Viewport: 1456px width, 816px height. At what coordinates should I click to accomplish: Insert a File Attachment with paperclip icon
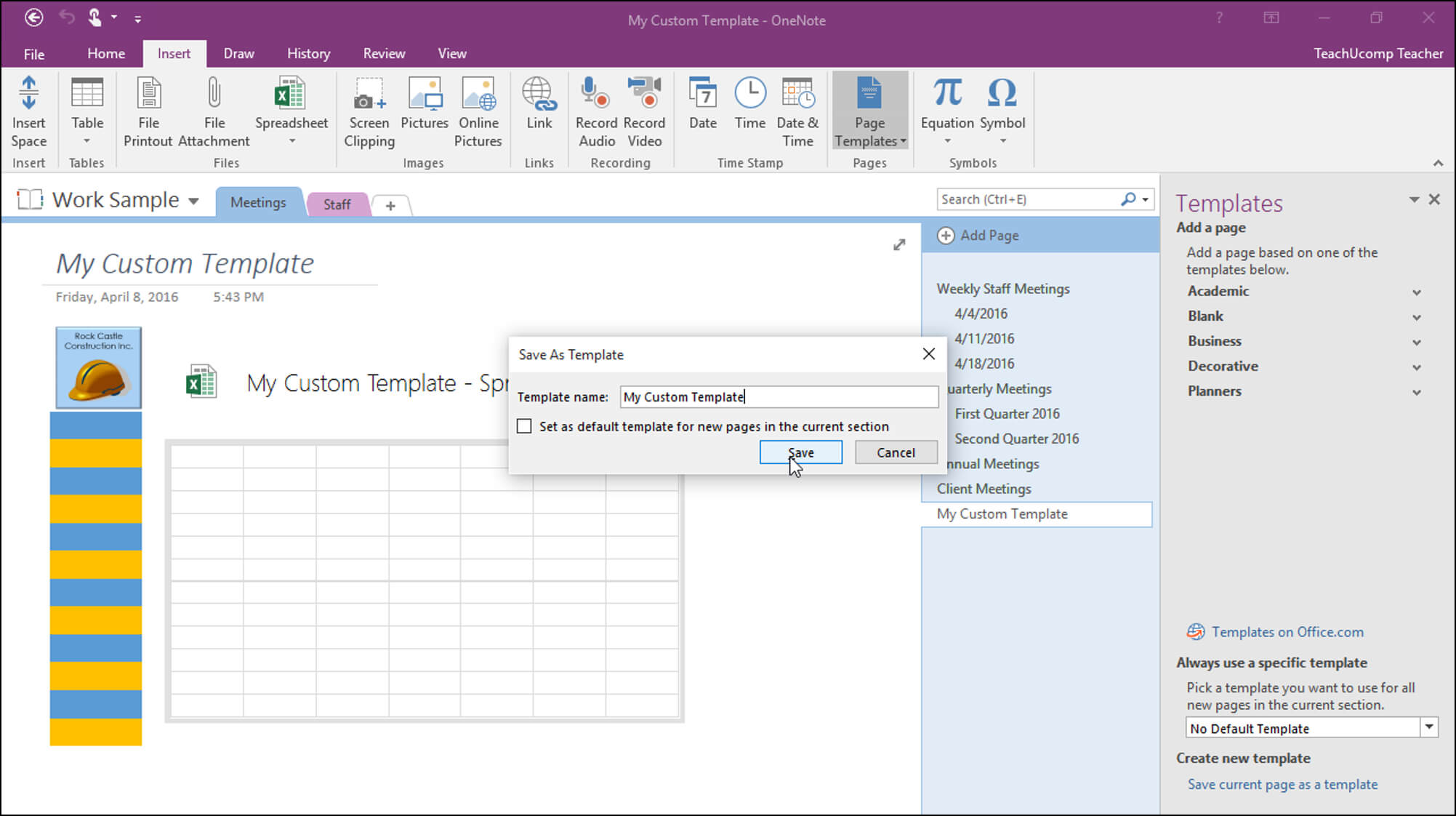pyautogui.click(x=214, y=95)
